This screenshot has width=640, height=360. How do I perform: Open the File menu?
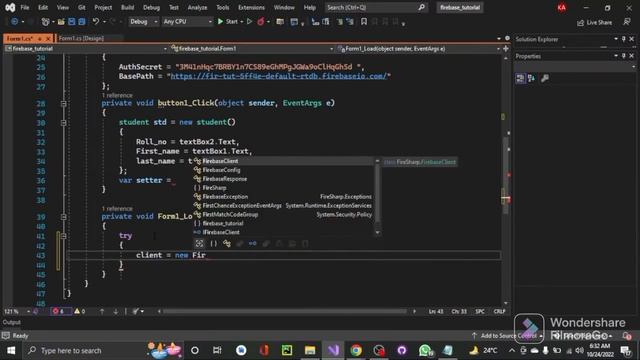point(25,7)
